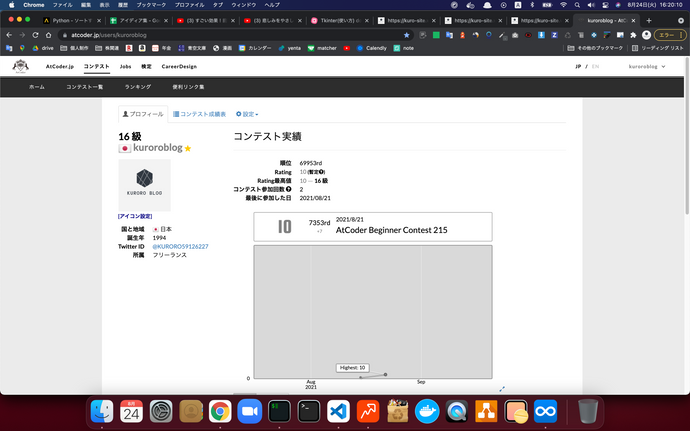Screen dimensions: 690x431
Task: Open 便利リンク集 in nav bar
Action: tap(188, 87)
